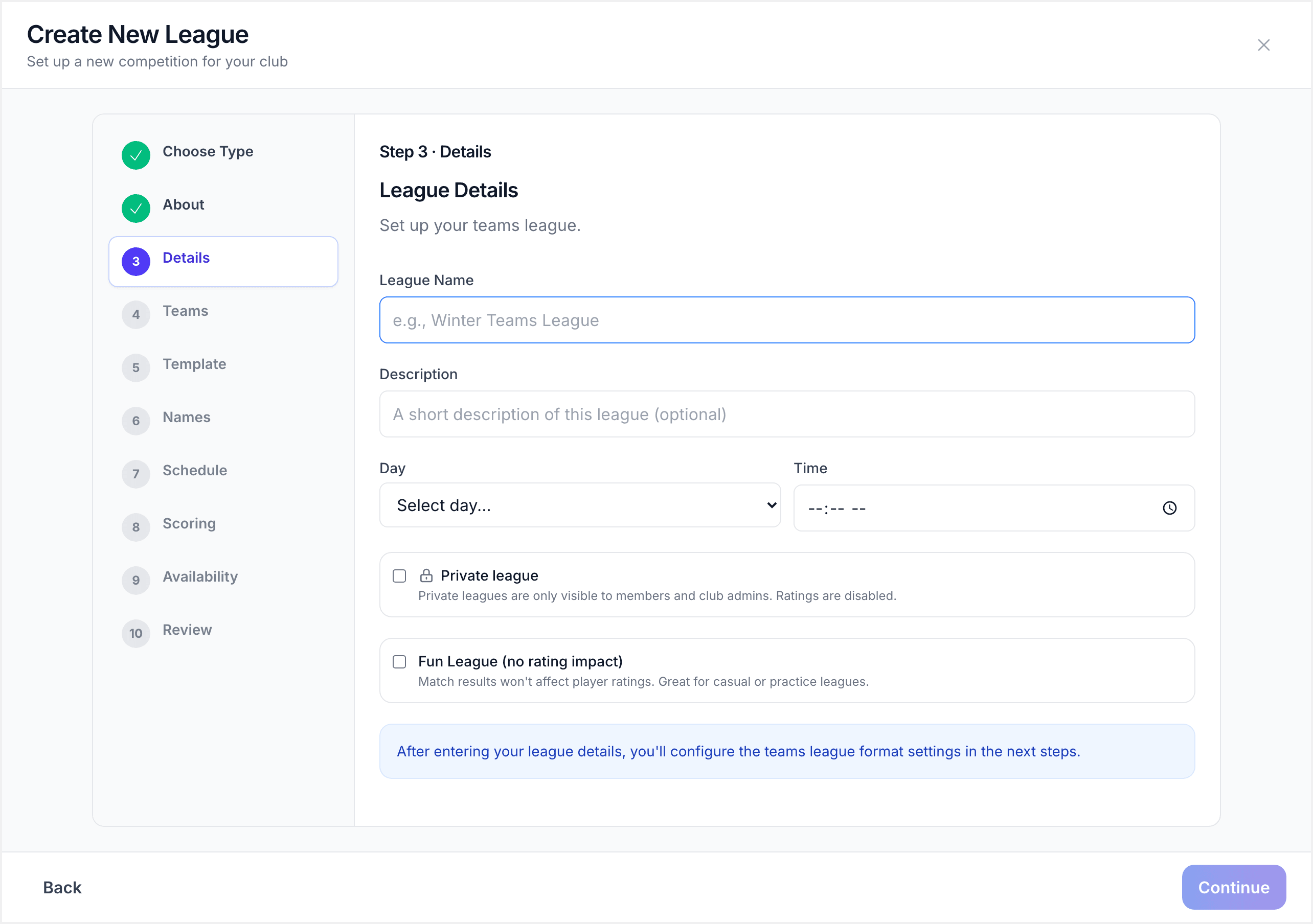
Task: Click the Continue button
Action: tap(1234, 887)
